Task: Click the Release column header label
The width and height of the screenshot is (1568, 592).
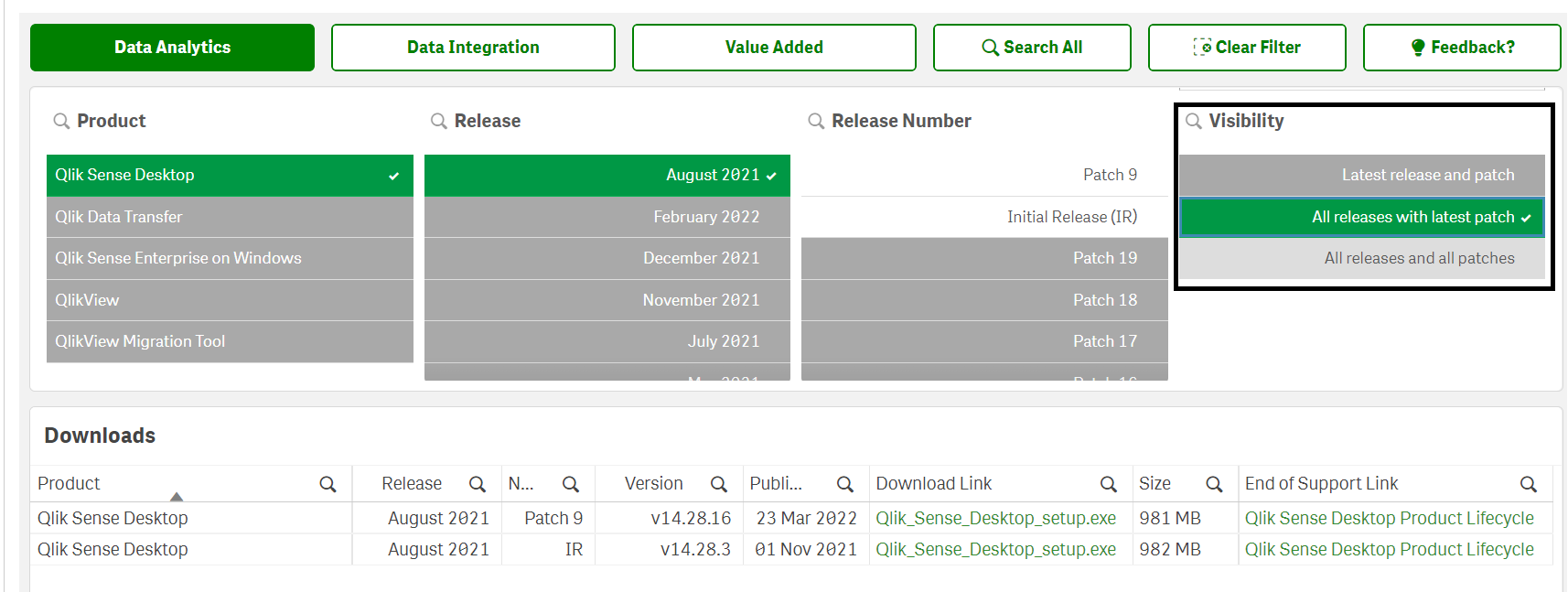Action: click(x=412, y=483)
